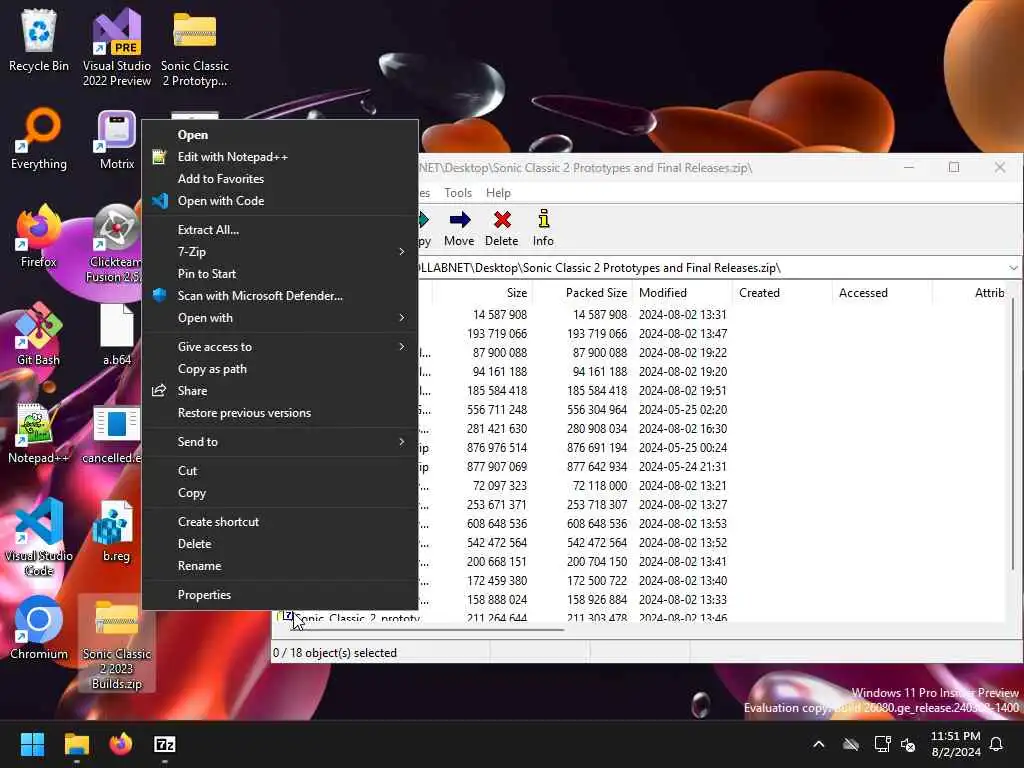Open the Chromium desktop shortcut
The image size is (1024, 768).
click(x=39, y=628)
